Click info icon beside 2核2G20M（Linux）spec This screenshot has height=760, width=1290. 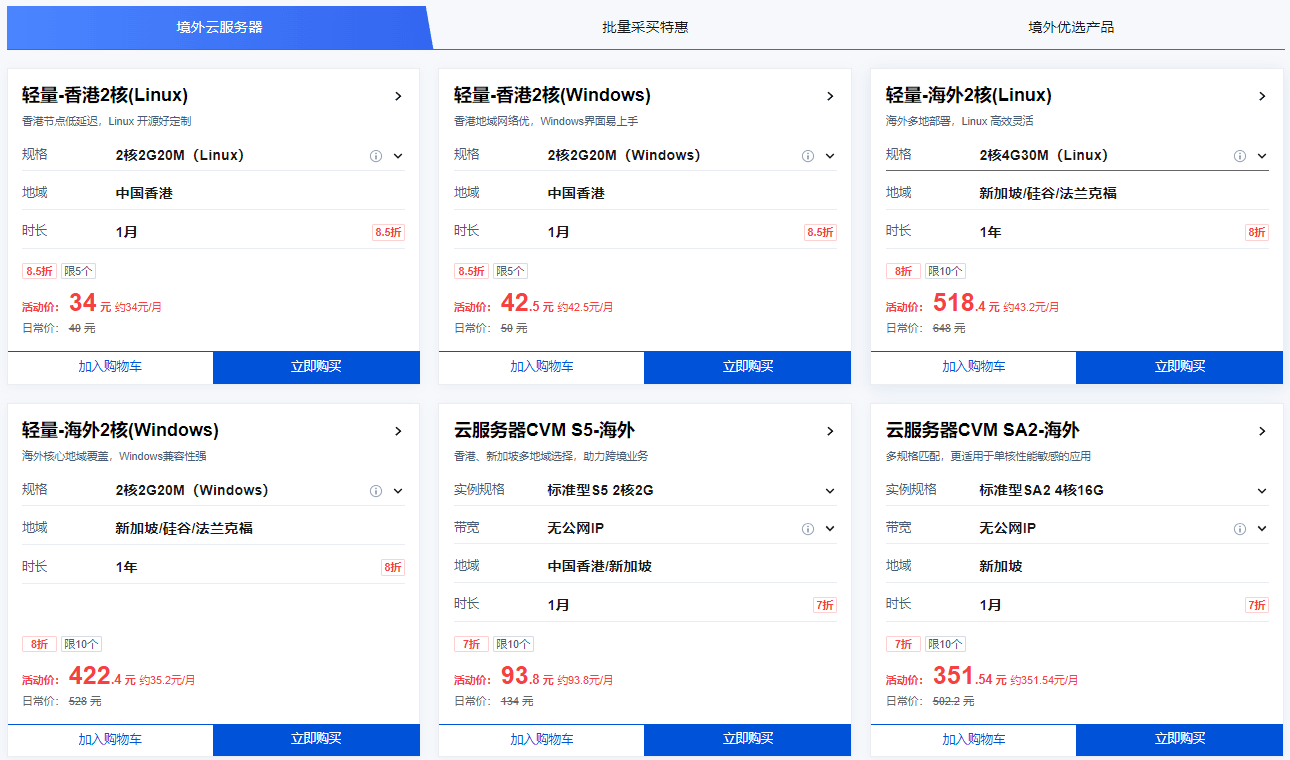pyautogui.click(x=376, y=156)
